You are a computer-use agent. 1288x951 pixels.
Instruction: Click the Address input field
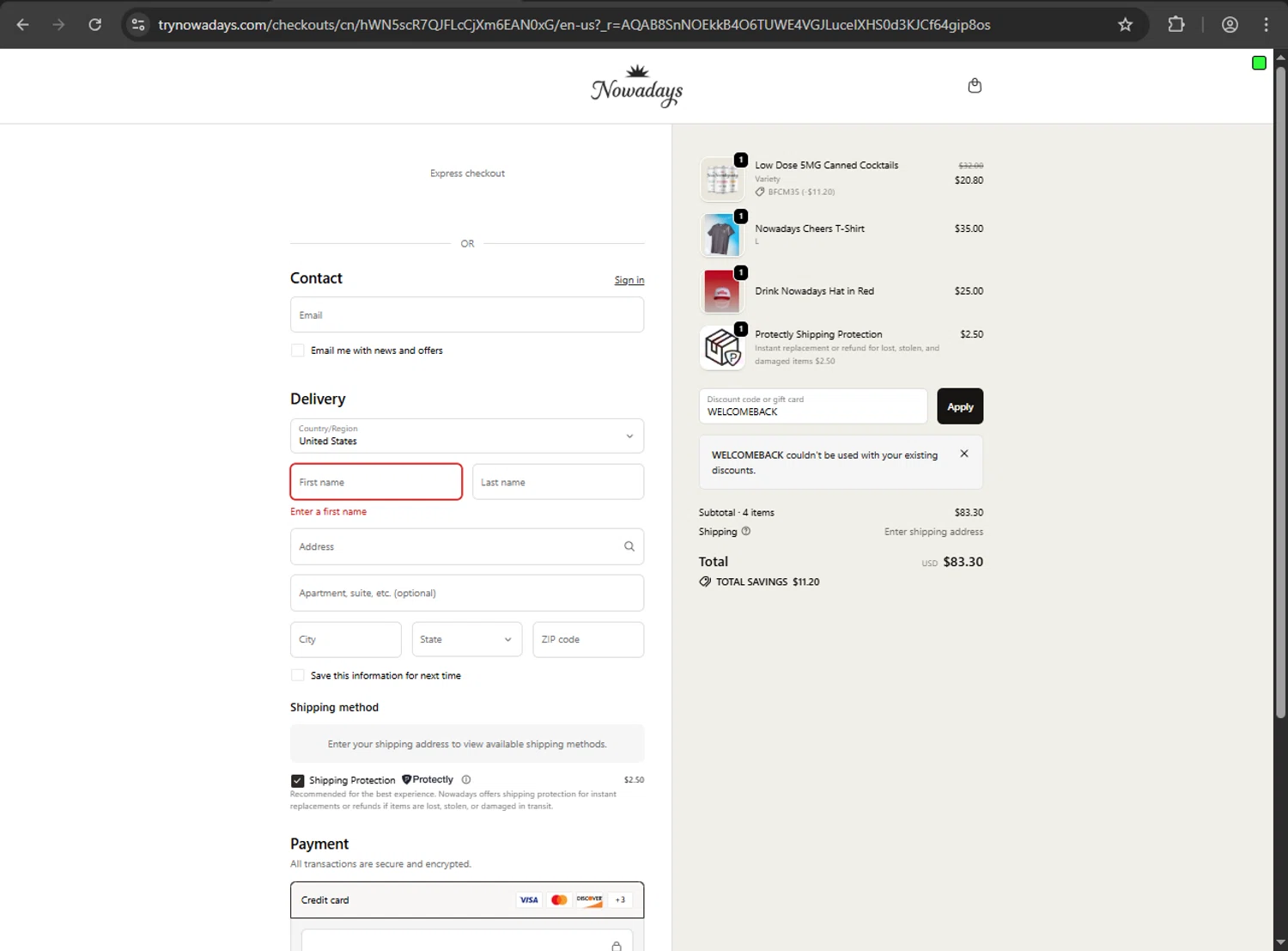tap(467, 546)
